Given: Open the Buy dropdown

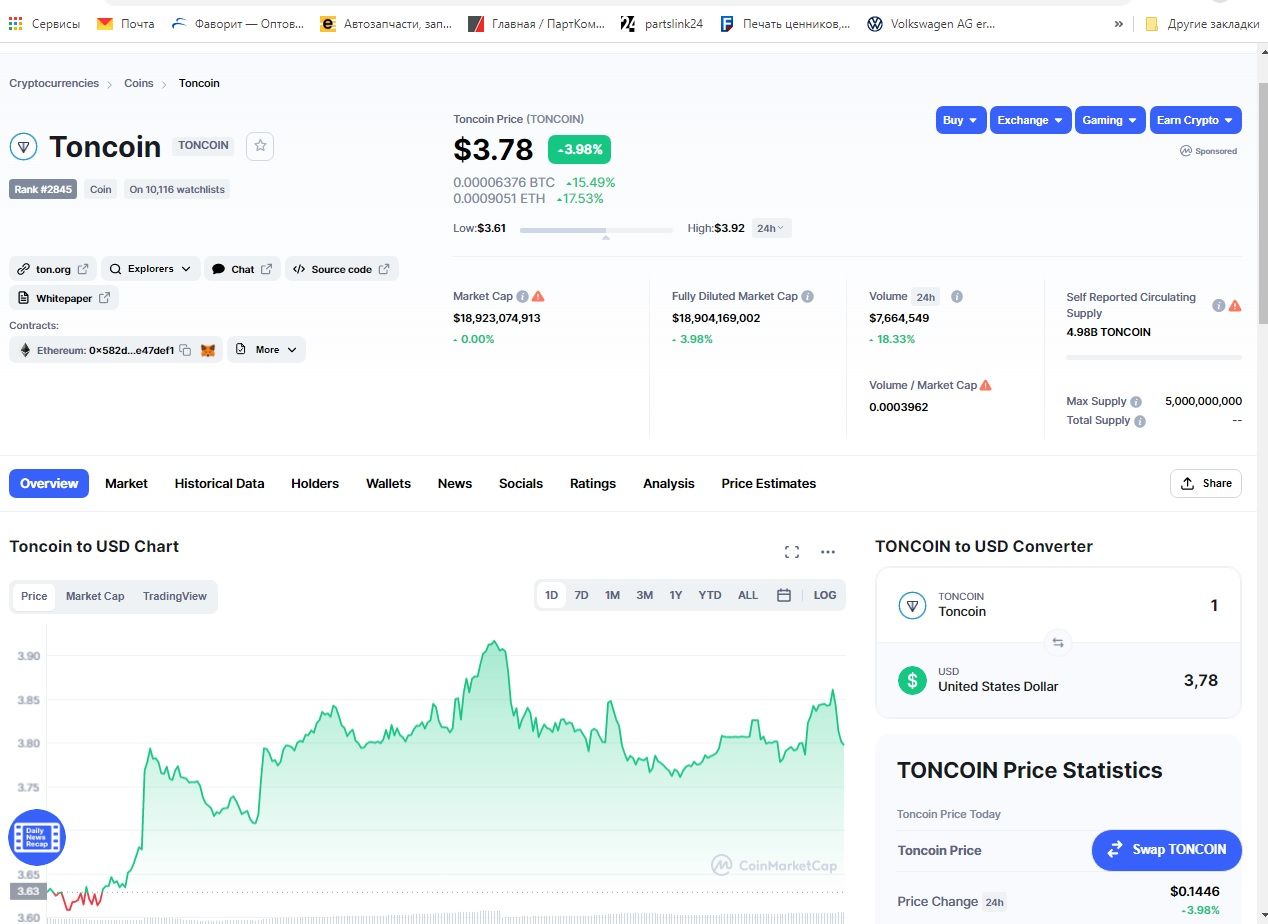Looking at the screenshot, I should click(961, 120).
